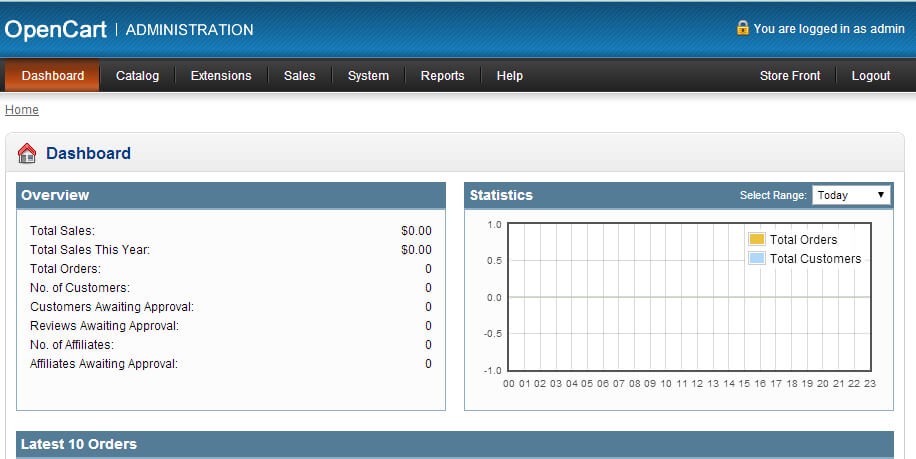The width and height of the screenshot is (916, 459).
Task: Click the 'No. of Customers:' label
Action: point(80,287)
